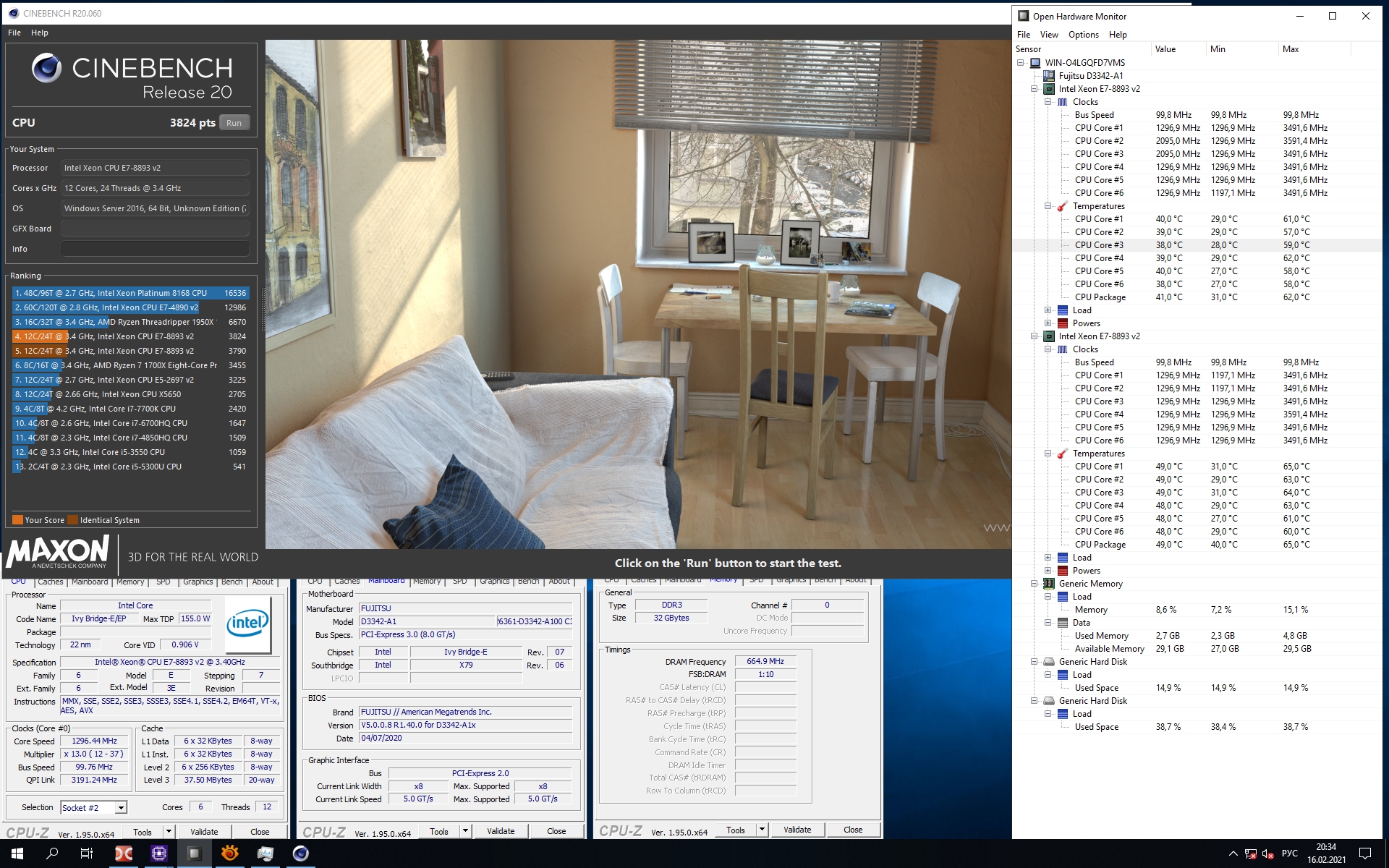This screenshot has height=868, width=1389.
Task: Switch to the purple CPU-Z taskbar icon
Action: tap(159, 854)
